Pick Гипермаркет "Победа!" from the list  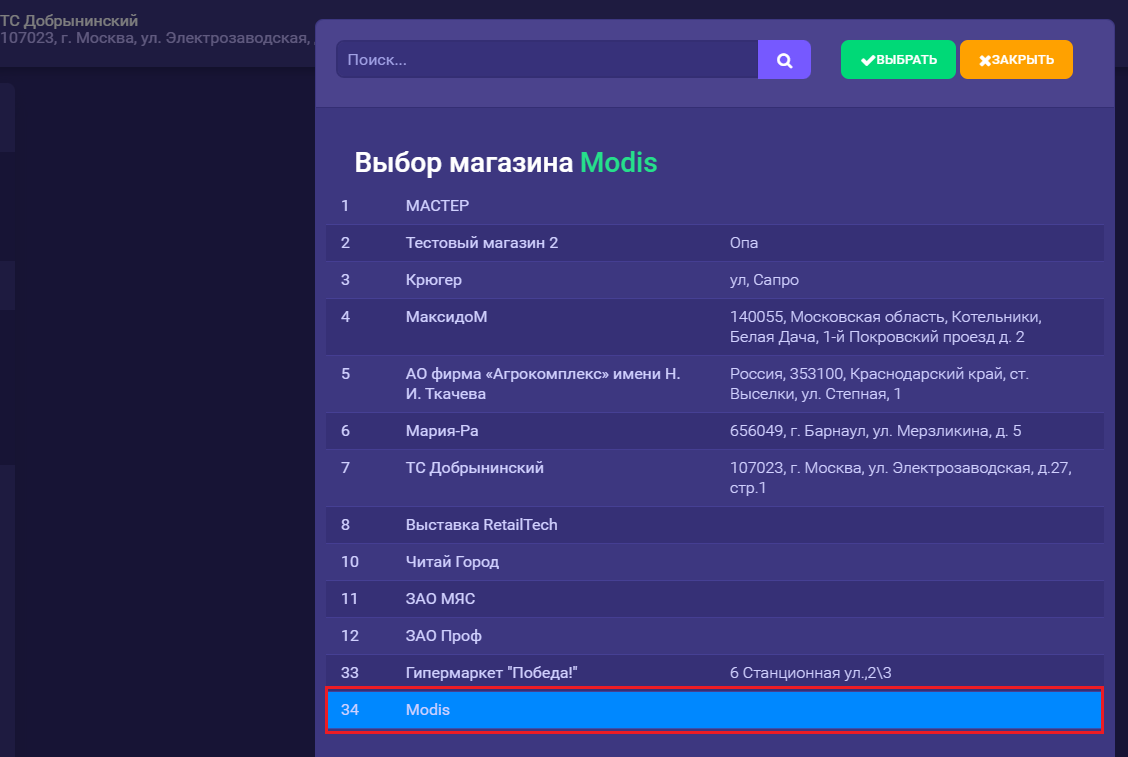tap(714, 673)
